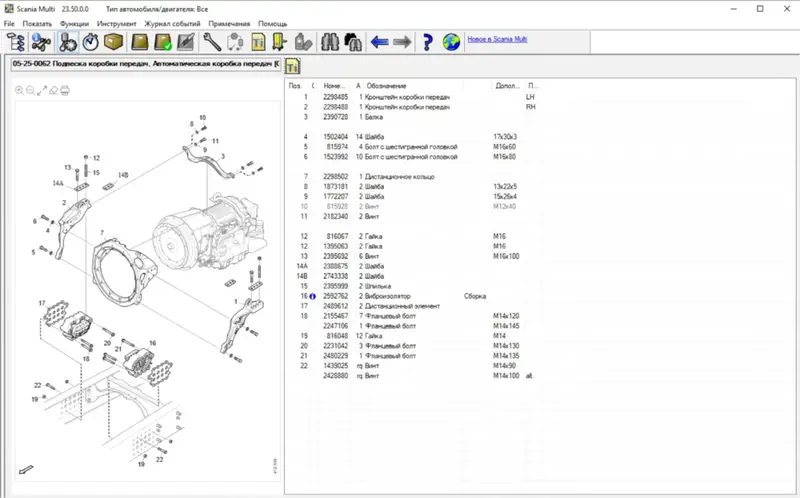The height and width of the screenshot is (498, 800).
Task: Go forward with the grey right arrow
Action: (402, 42)
